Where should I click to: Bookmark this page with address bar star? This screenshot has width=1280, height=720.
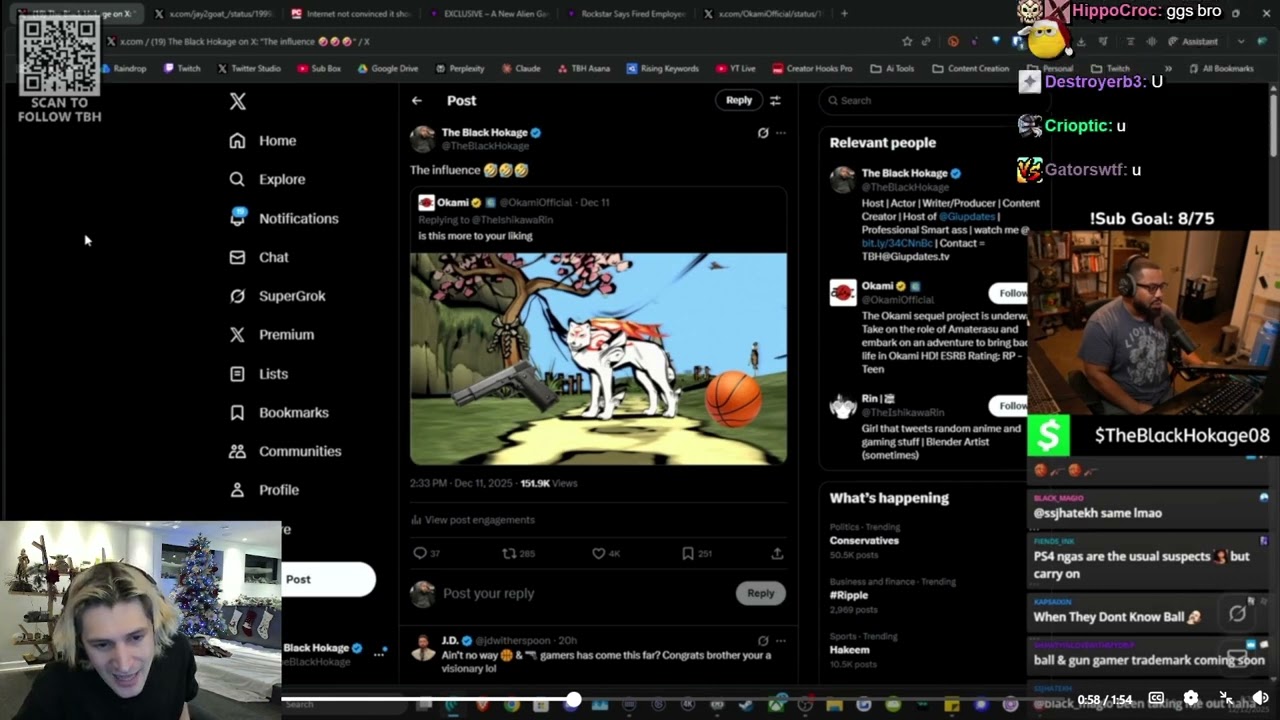[x=907, y=42]
